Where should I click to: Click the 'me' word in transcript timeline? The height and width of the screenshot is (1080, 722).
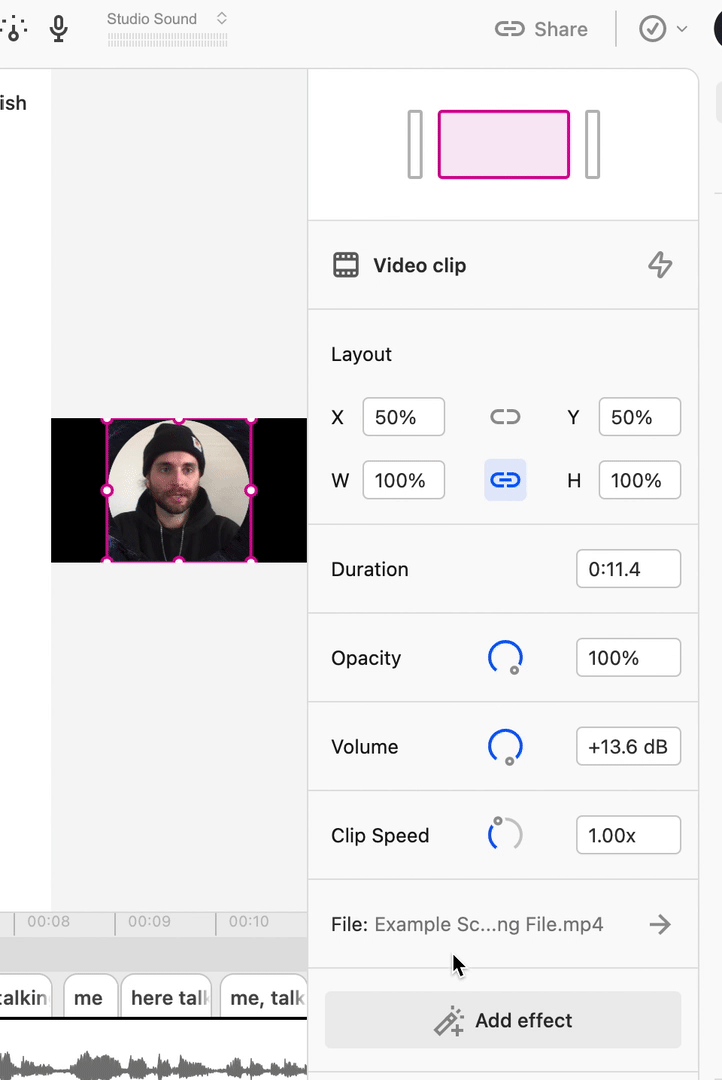[90, 997]
